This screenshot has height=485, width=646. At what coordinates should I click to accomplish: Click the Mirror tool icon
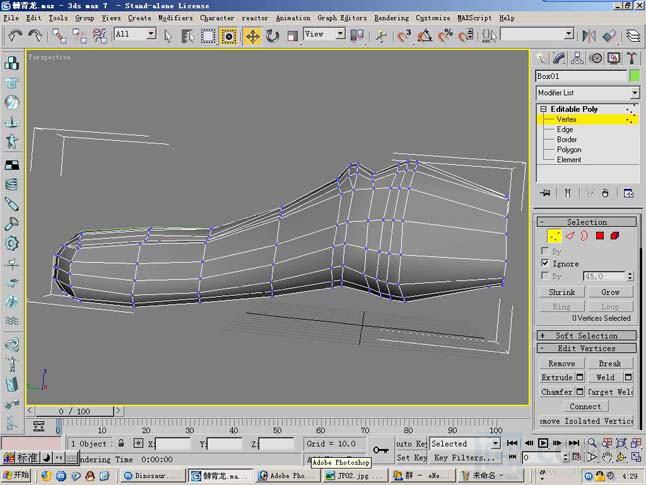click(x=589, y=36)
